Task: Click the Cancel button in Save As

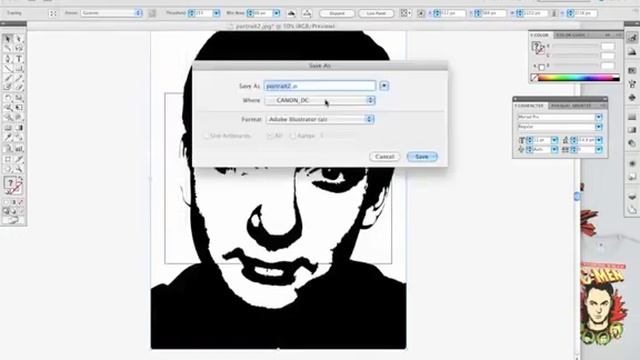Action: pyautogui.click(x=384, y=157)
